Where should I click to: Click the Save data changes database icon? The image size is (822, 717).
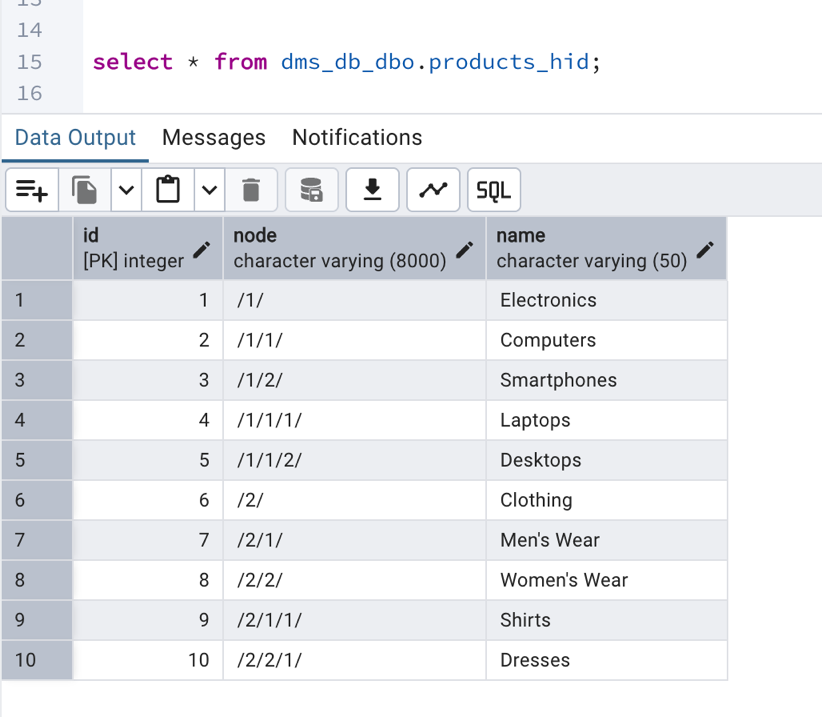[312, 190]
